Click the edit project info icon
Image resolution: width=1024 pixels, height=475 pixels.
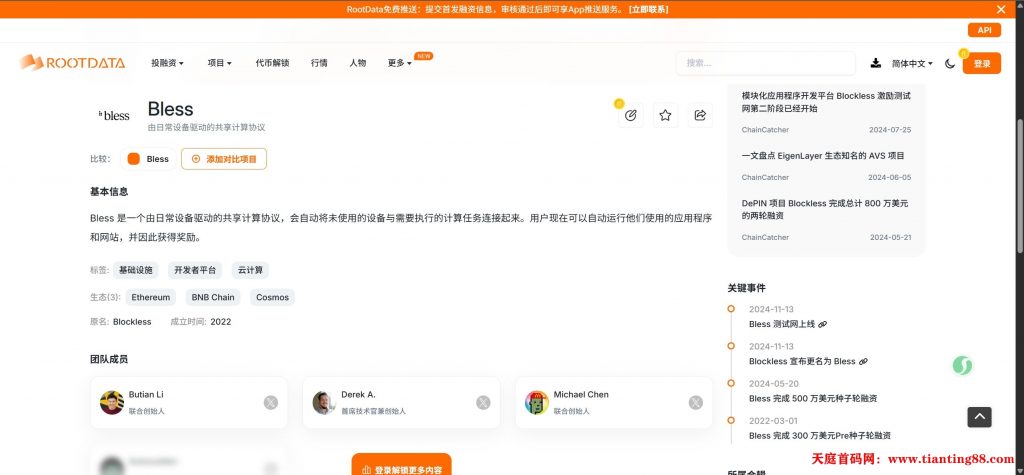(x=630, y=115)
